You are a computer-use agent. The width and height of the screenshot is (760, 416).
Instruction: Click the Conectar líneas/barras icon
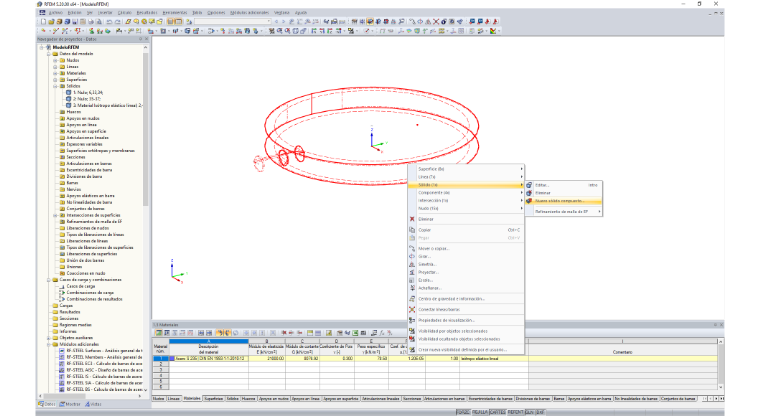(412, 309)
